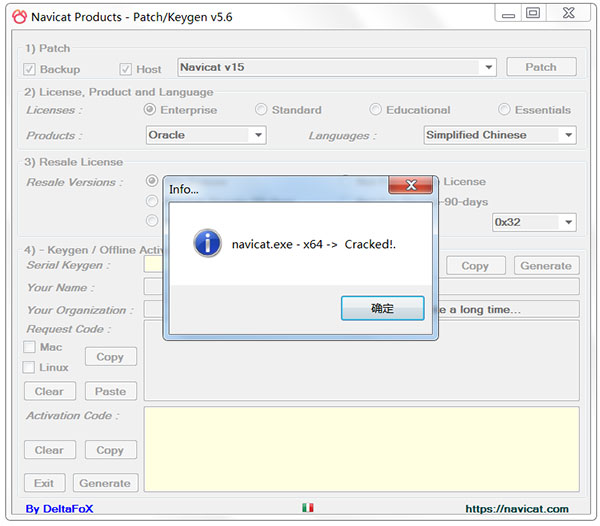Select the Essentials license radio button
This screenshot has height=526, width=600.
(x=504, y=110)
